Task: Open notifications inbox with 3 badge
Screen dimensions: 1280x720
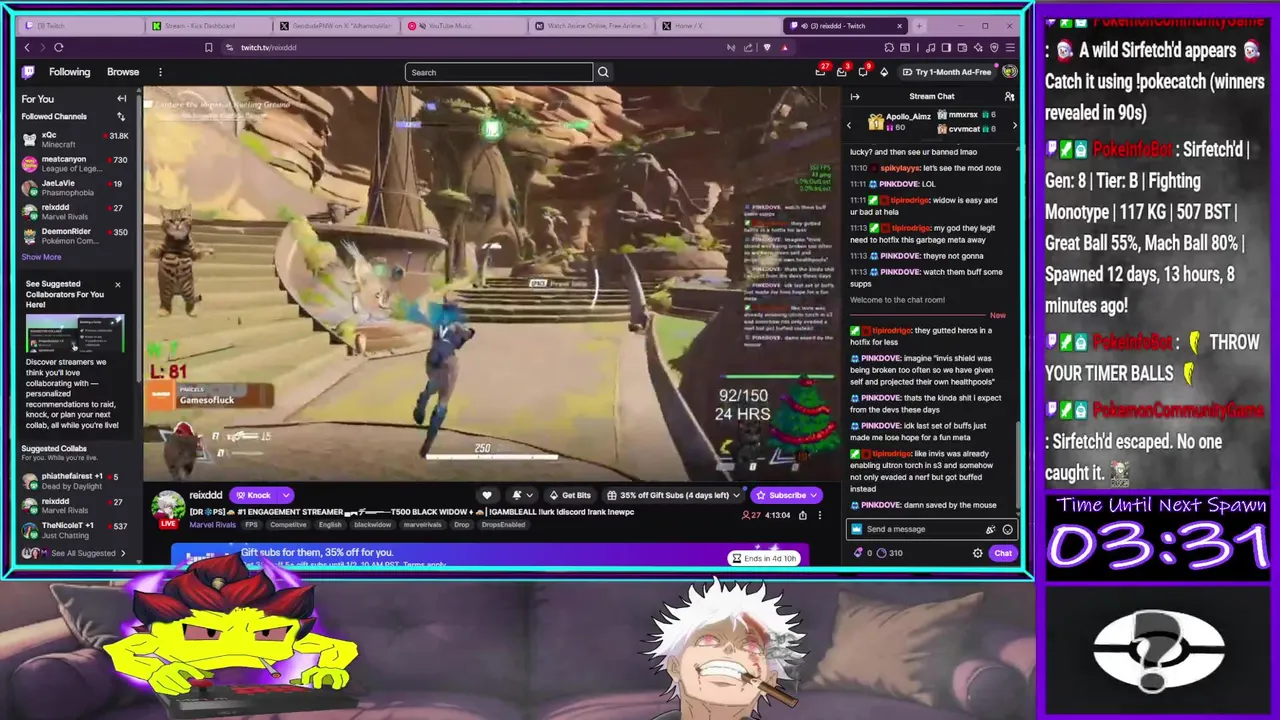Action: pos(842,71)
